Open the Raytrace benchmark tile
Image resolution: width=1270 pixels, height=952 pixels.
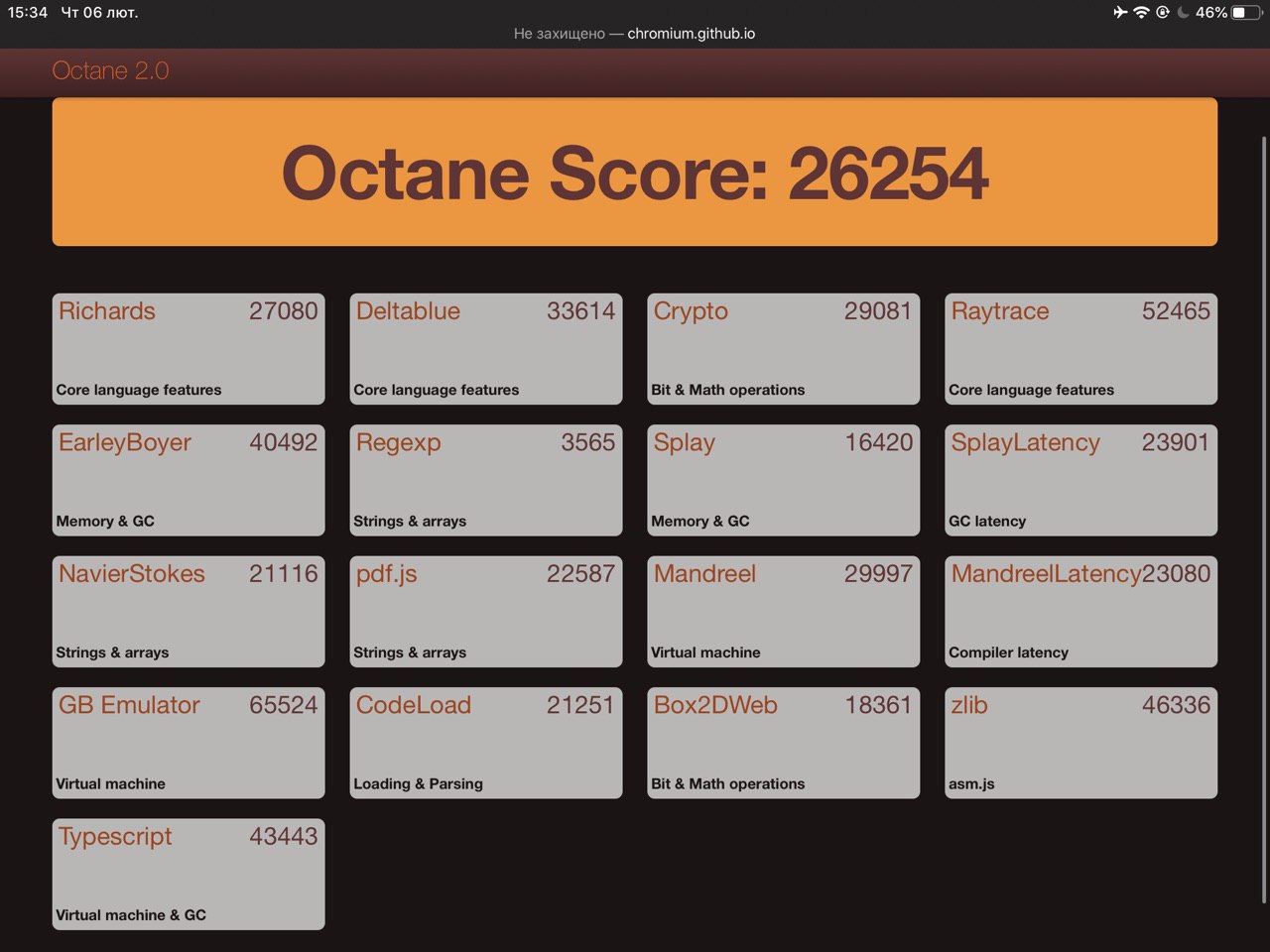coord(1081,348)
